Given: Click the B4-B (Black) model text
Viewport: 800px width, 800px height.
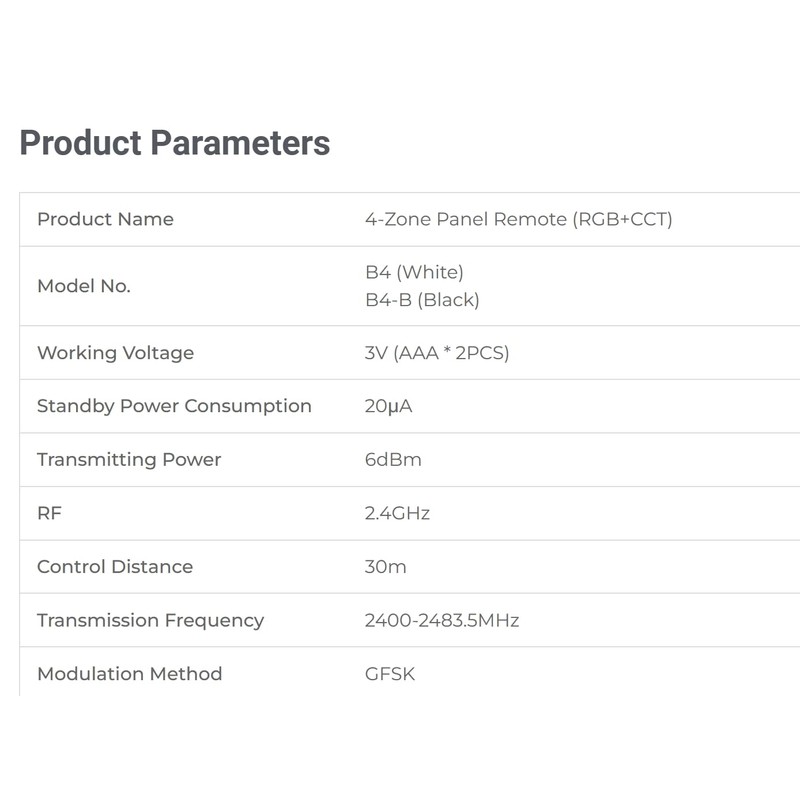Looking at the screenshot, I should (x=422, y=300).
